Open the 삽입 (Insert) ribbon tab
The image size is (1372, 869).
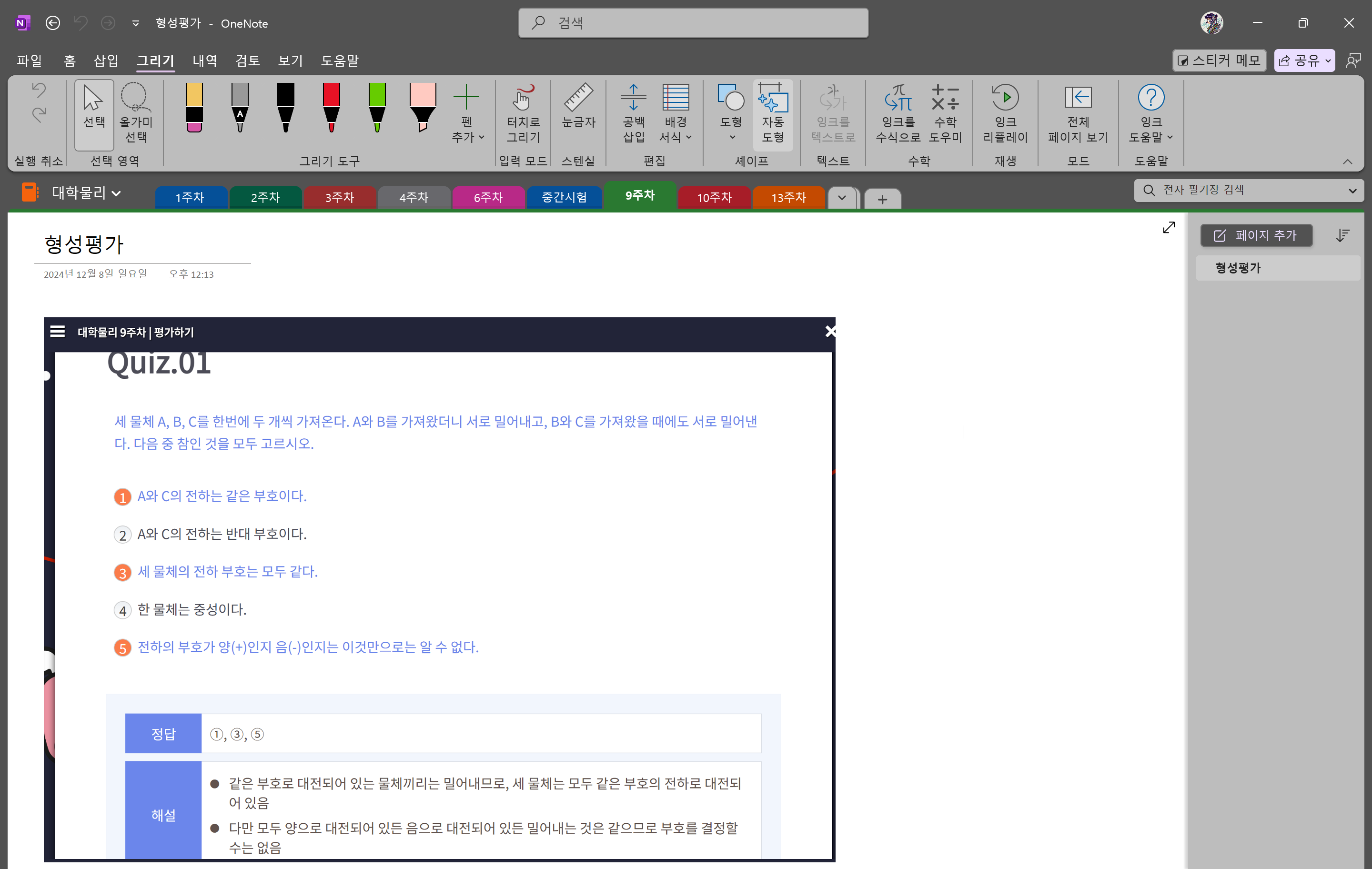click(x=106, y=61)
